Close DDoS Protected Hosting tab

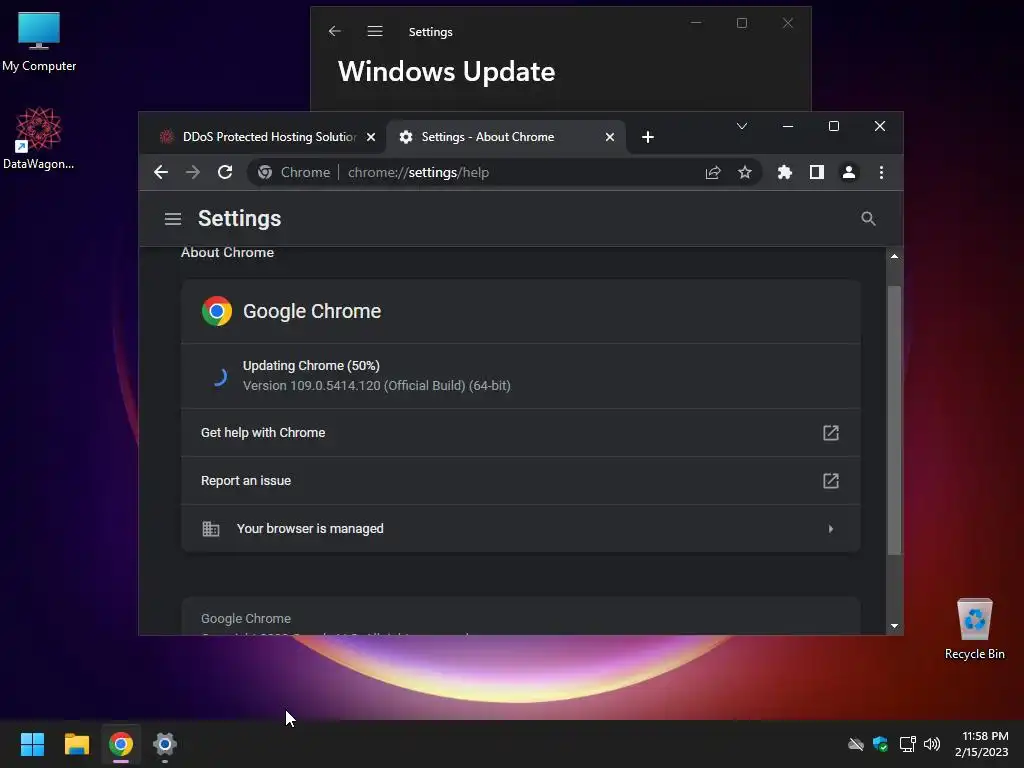(x=370, y=137)
